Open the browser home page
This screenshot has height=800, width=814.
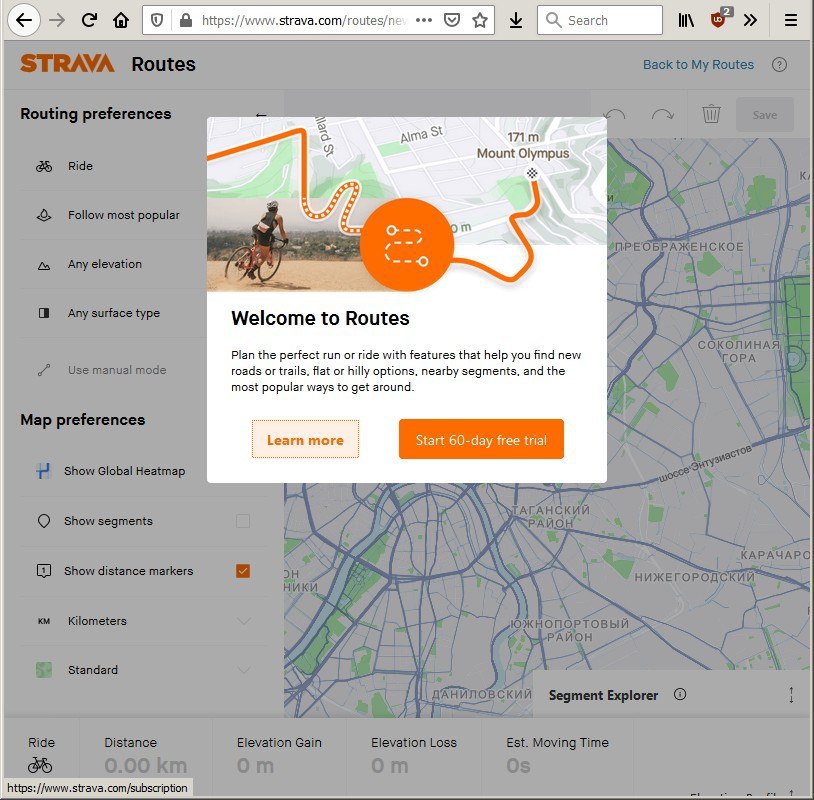pyautogui.click(x=121, y=20)
